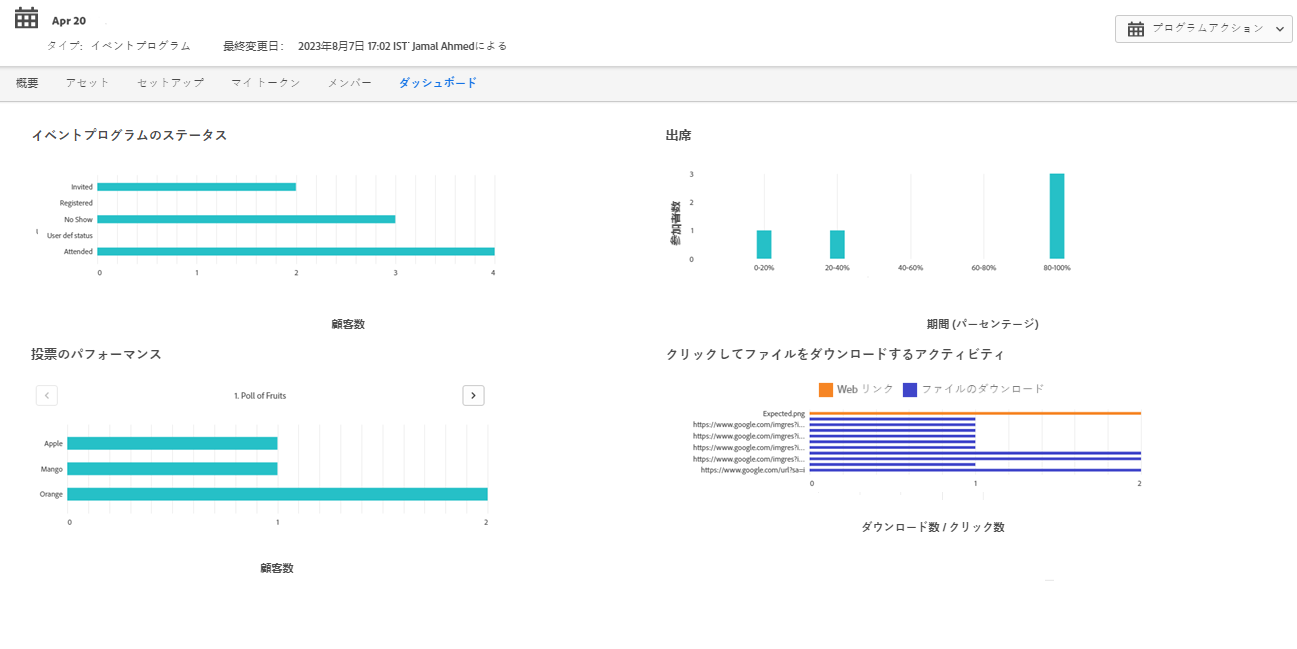Click the Registered axis label
The height and width of the screenshot is (649, 1297).
point(76,203)
